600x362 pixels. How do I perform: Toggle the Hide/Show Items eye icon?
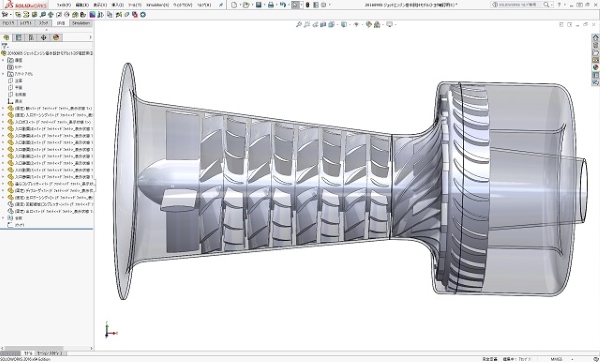[x=356, y=24]
